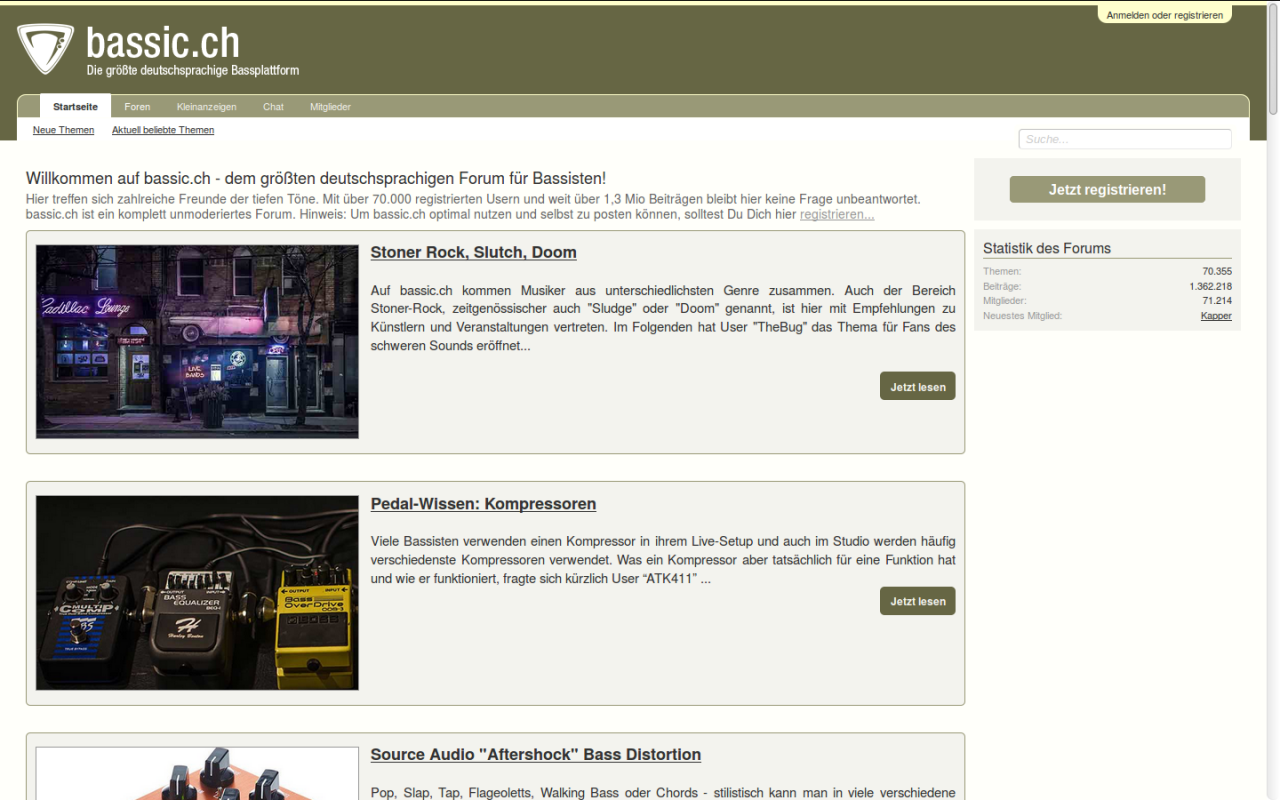Click the Jetzt registrieren! button
The height and width of the screenshot is (800, 1280).
[1107, 189]
